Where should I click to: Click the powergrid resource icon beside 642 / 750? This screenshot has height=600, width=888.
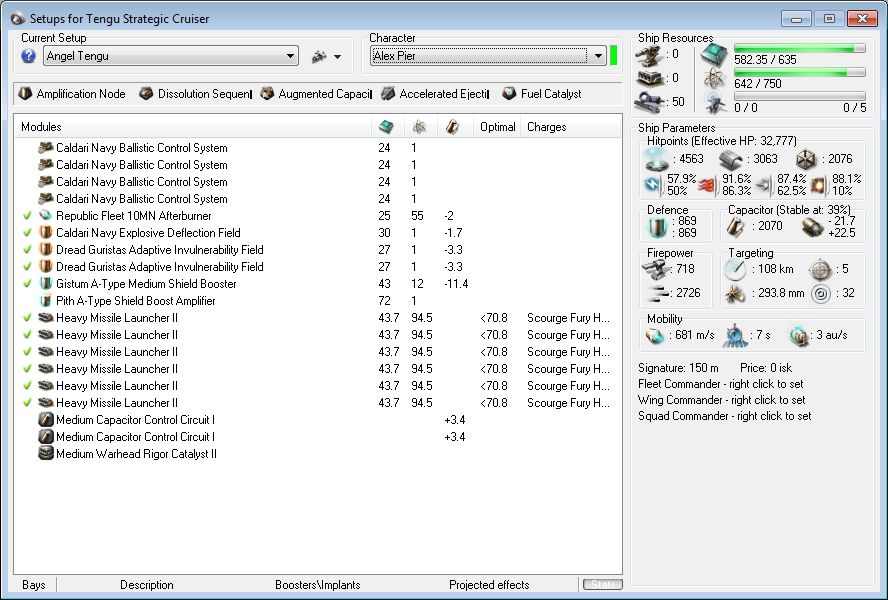(715, 78)
